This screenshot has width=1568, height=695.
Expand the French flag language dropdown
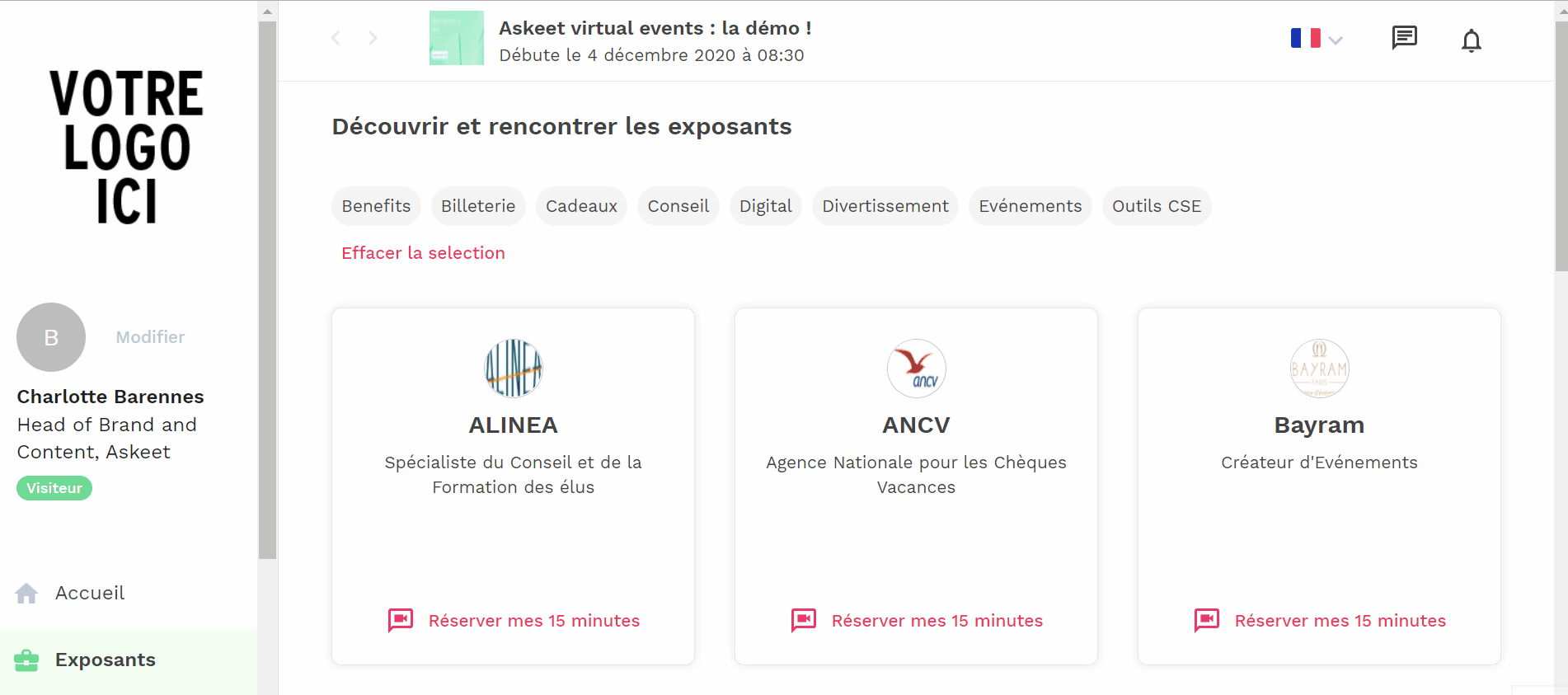coord(1317,39)
